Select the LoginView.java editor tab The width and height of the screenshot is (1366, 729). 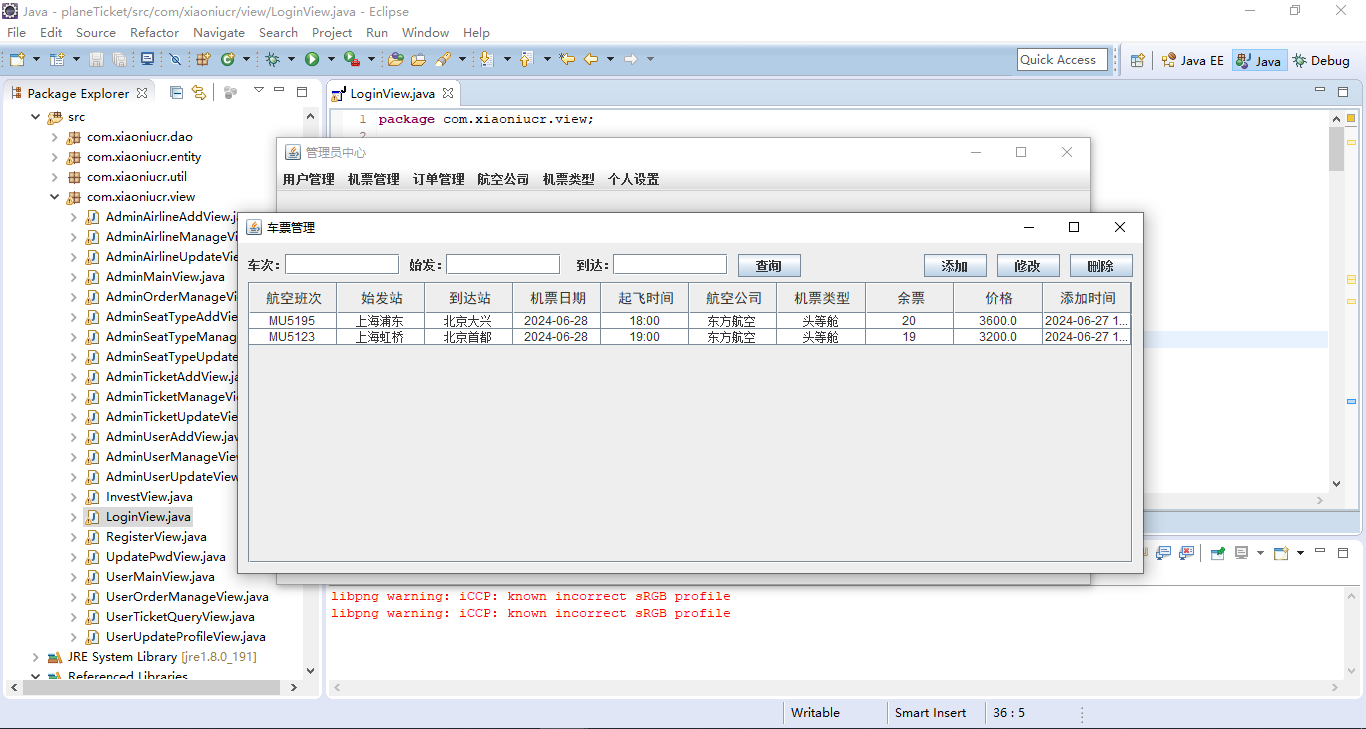point(391,93)
